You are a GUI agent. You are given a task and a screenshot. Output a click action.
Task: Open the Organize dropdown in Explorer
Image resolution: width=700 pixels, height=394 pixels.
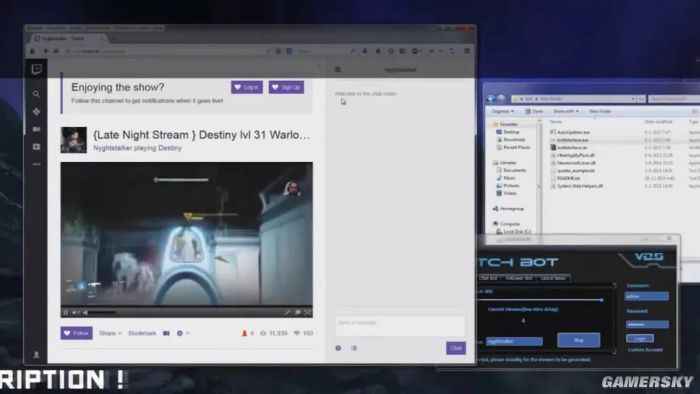point(502,111)
